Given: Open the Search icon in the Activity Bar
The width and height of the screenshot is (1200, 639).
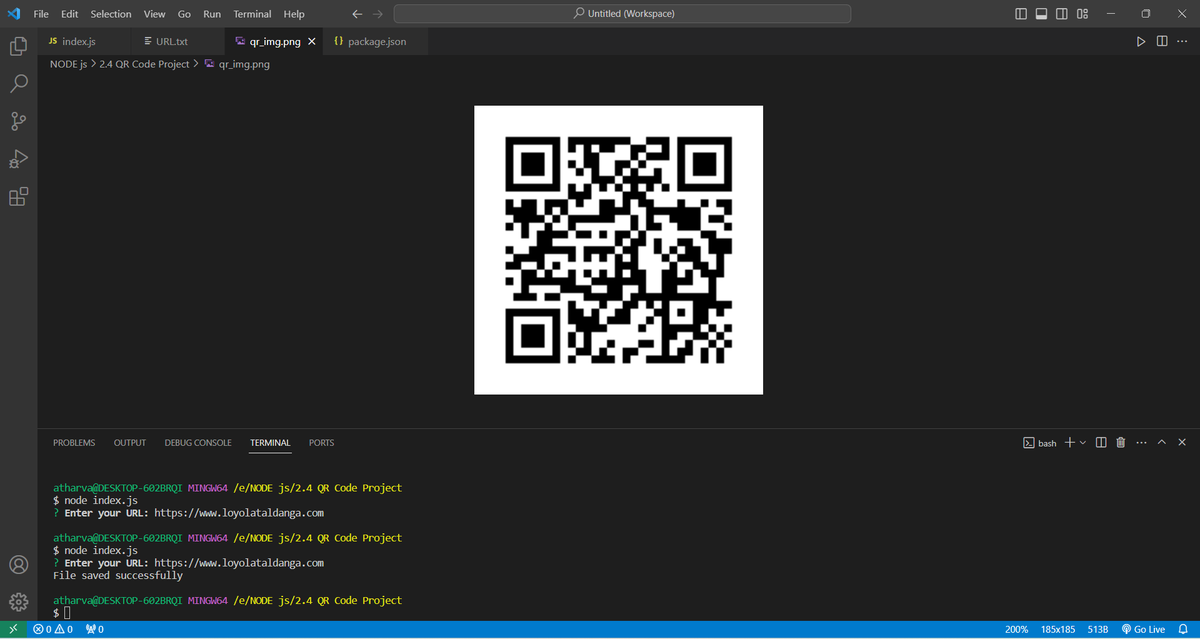Looking at the screenshot, I should tap(17, 84).
